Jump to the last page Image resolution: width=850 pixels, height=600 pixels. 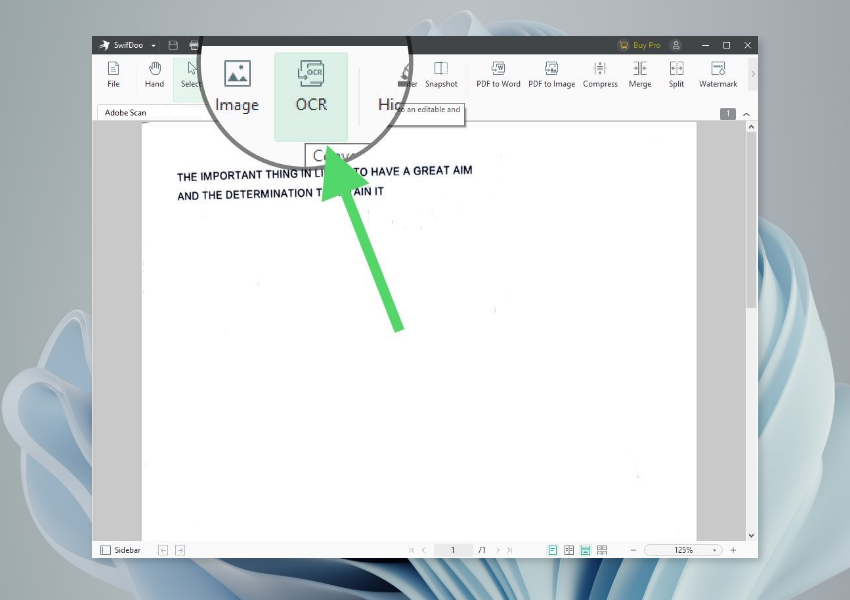[x=510, y=550]
